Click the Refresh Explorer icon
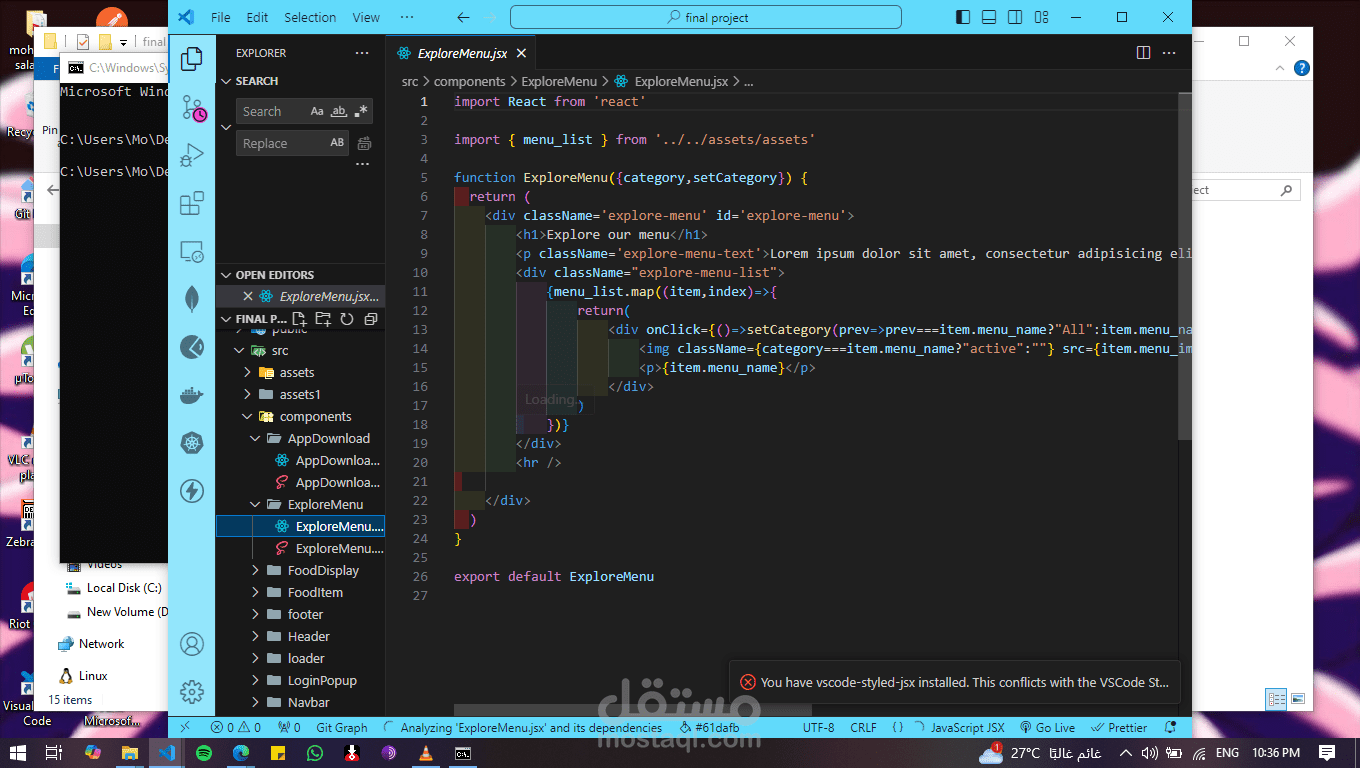Viewport: 1360px width, 768px height. [347, 319]
